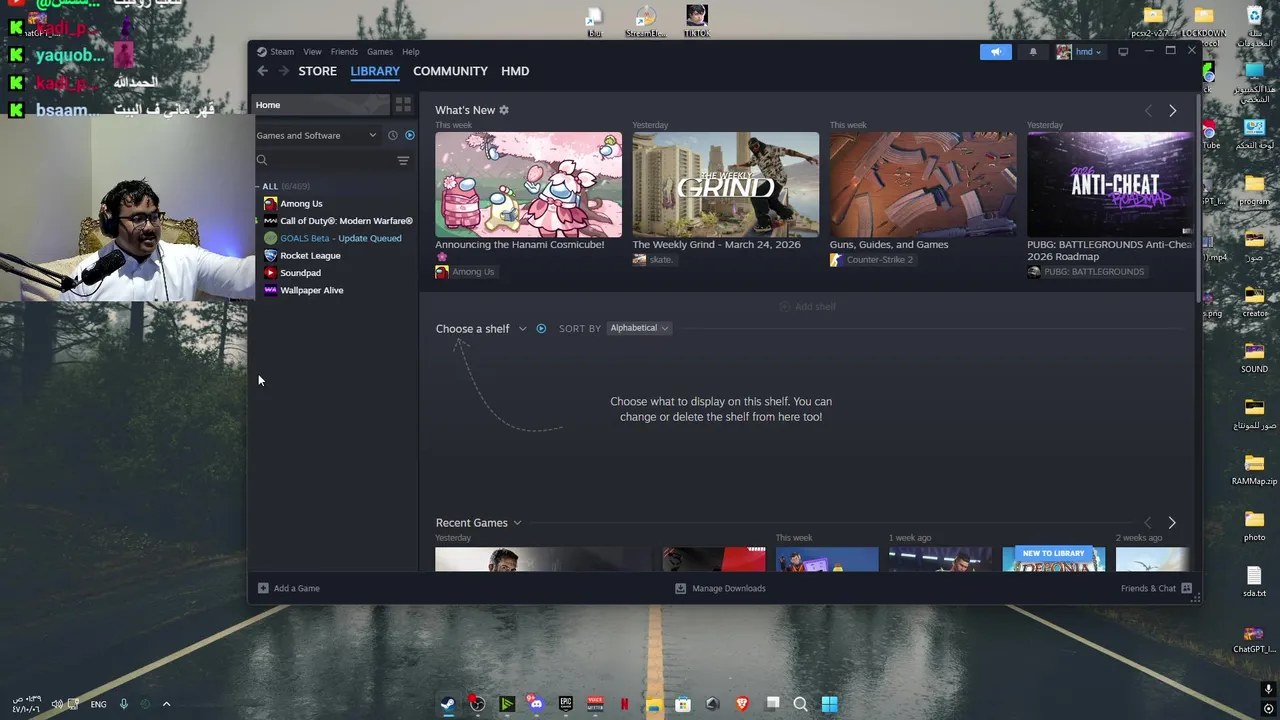Open the Alphabetical sort dropdown

[x=639, y=328]
